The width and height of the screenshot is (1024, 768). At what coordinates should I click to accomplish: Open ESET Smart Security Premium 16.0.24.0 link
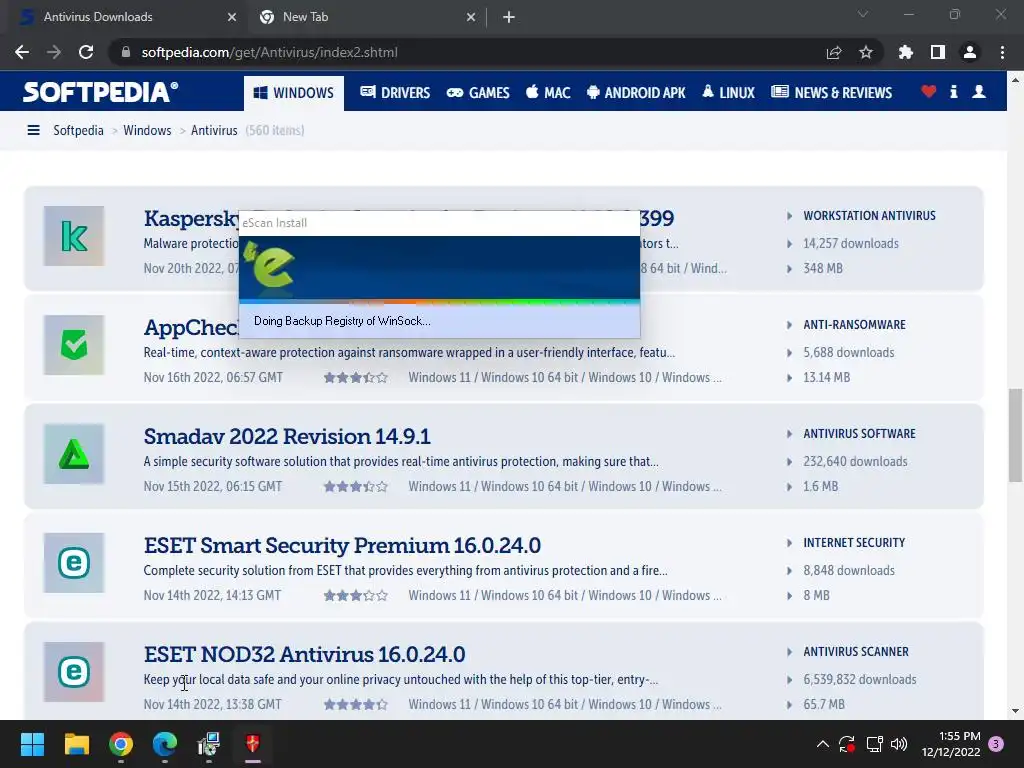tap(342, 545)
